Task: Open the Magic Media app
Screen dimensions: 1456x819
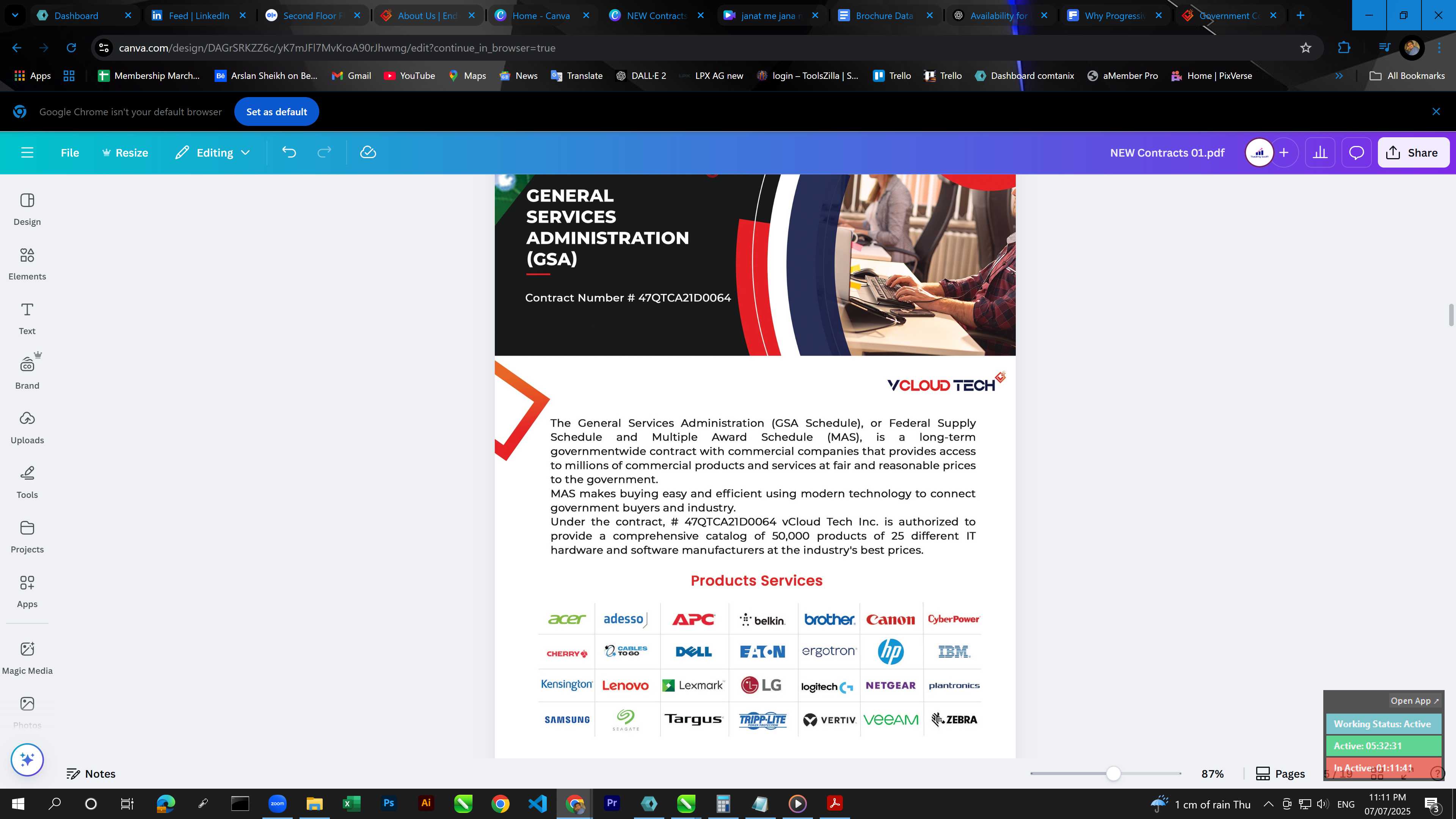Action: tap(27, 659)
